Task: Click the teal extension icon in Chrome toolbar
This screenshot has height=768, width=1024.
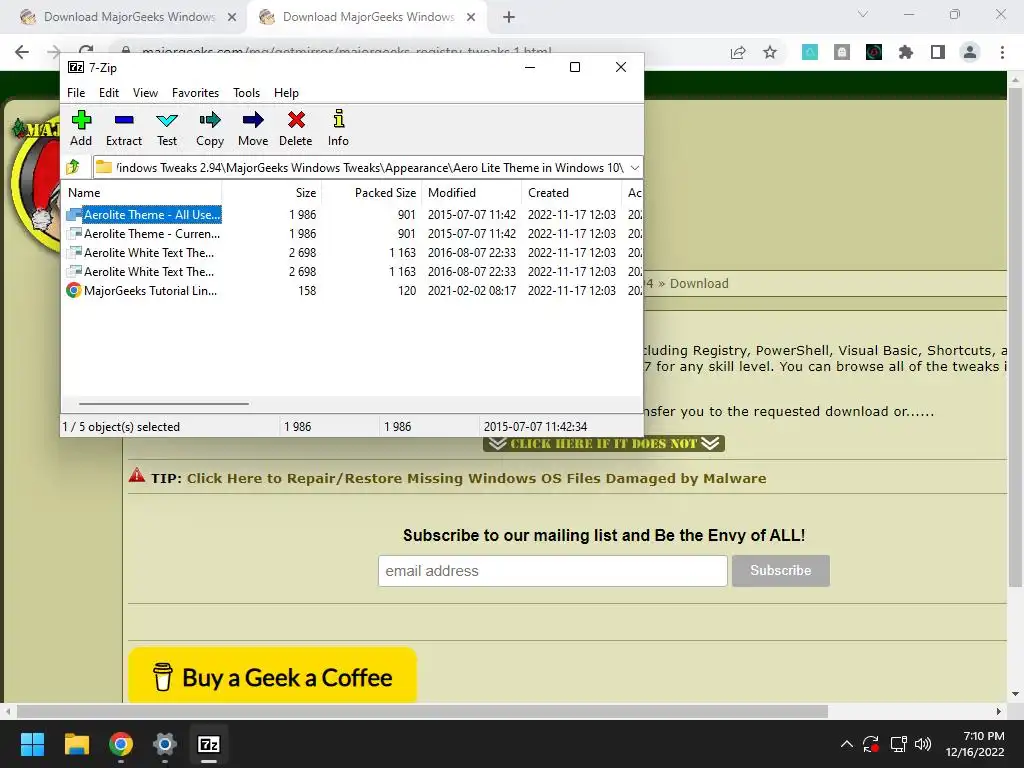Action: (810, 52)
